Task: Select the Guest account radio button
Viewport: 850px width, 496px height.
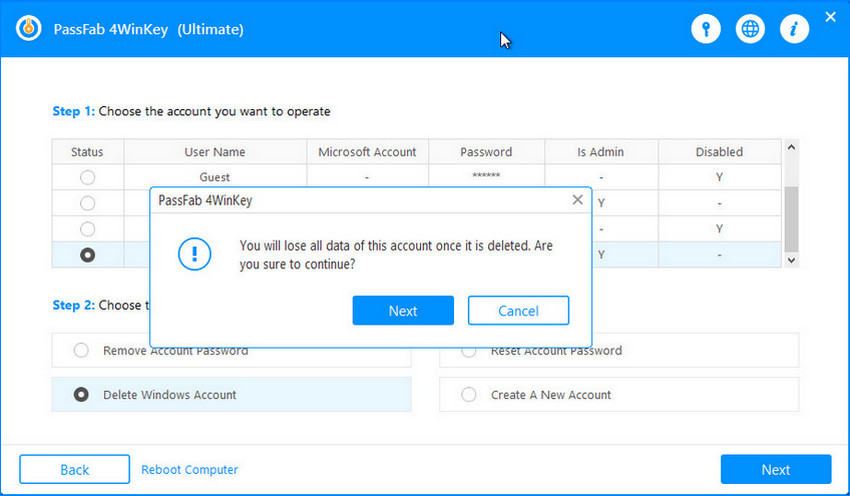Action: click(x=87, y=177)
